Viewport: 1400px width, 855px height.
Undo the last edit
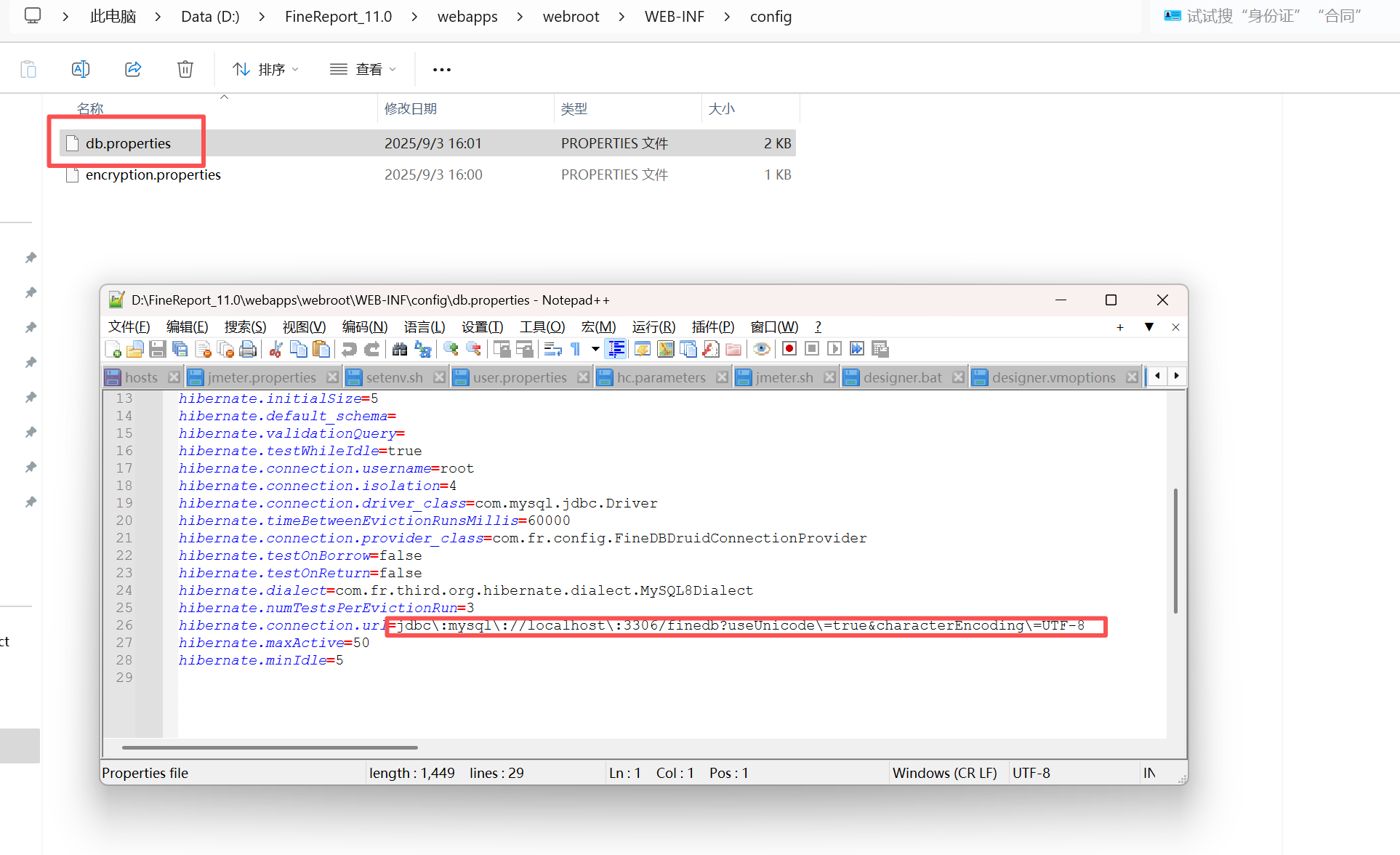pos(349,349)
